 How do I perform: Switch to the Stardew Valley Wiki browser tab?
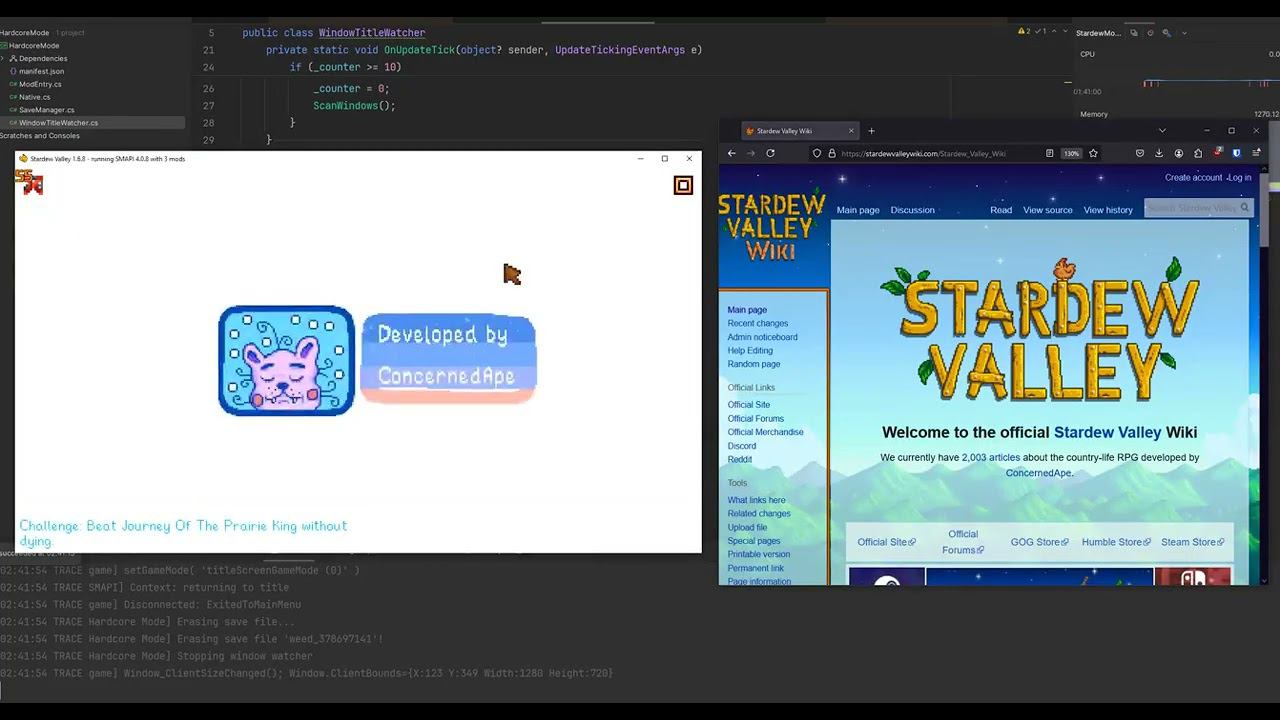(800, 131)
